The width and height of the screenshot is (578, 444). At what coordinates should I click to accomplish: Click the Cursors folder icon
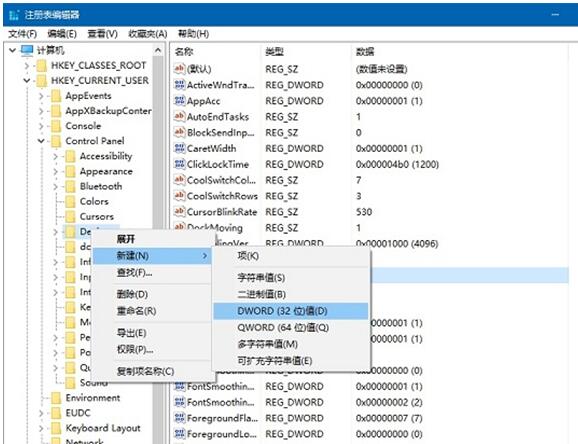70,217
